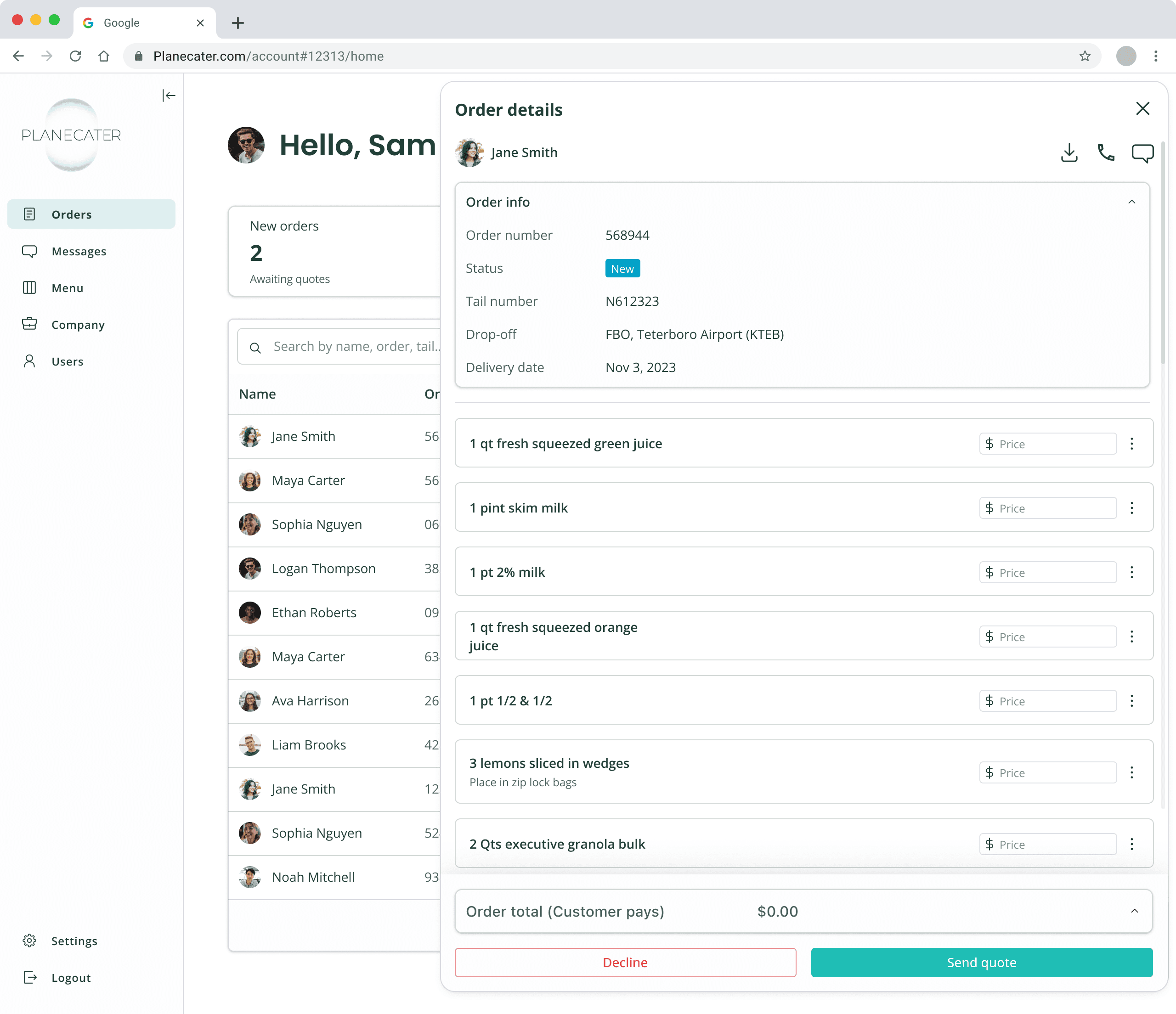Open Settings from the sidebar
Image resolution: width=1176 pixels, height=1014 pixels.
point(74,941)
